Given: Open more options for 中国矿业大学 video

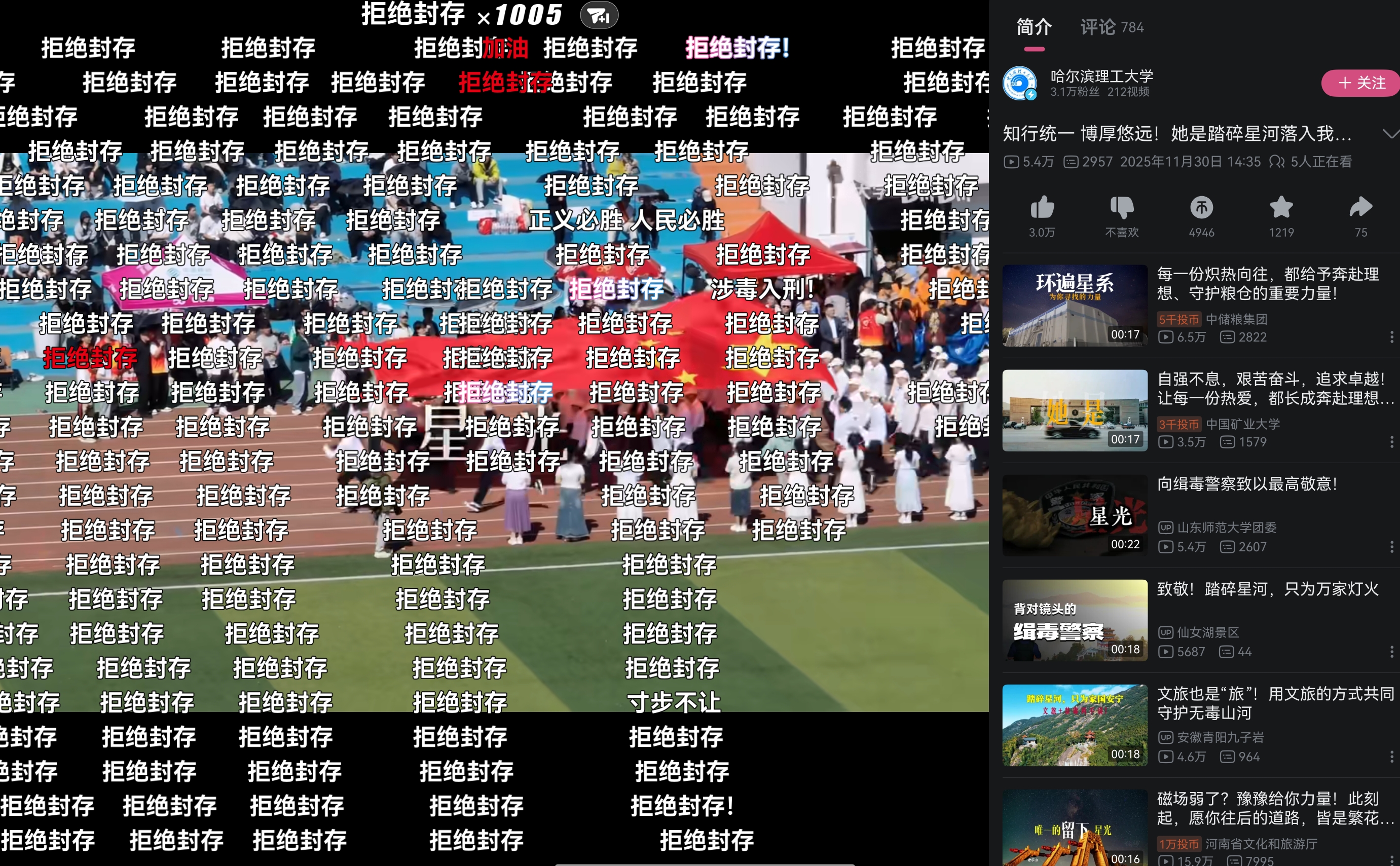Looking at the screenshot, I should pyautogui.click(x=1391, y=442).
